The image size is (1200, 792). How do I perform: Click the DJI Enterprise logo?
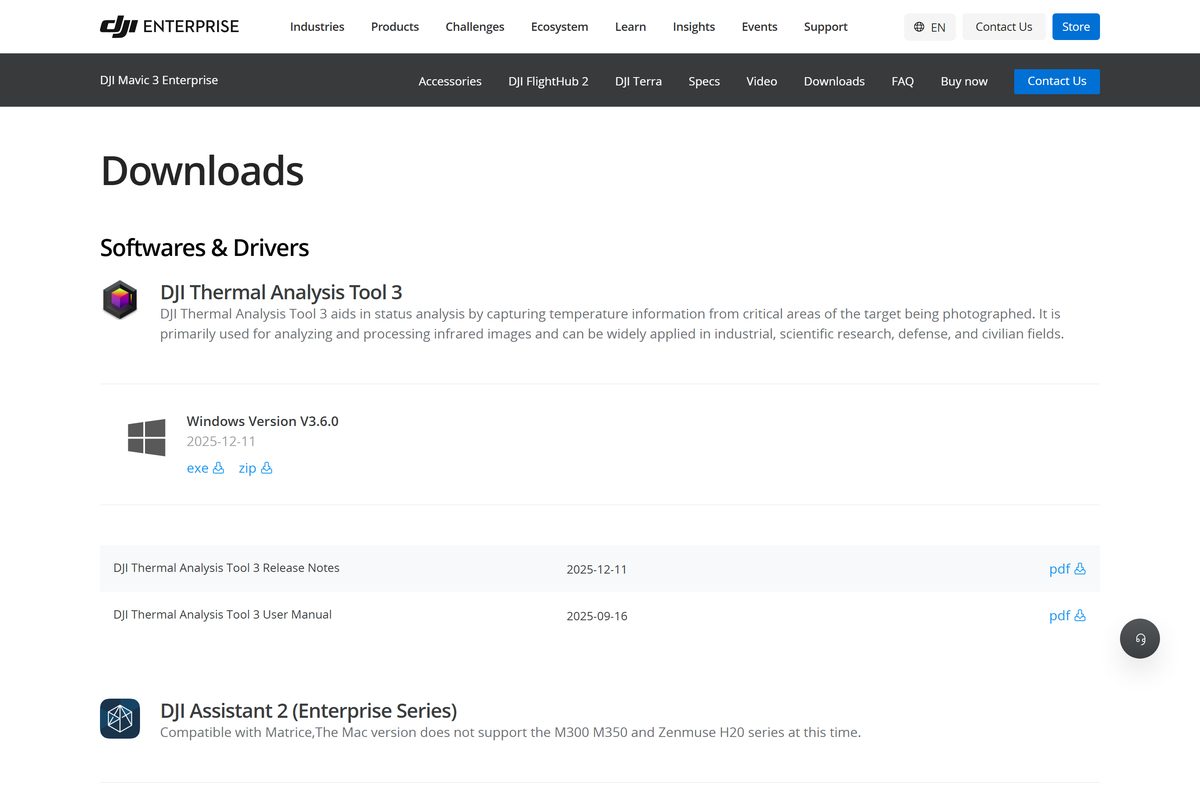(x=170, y=26)
